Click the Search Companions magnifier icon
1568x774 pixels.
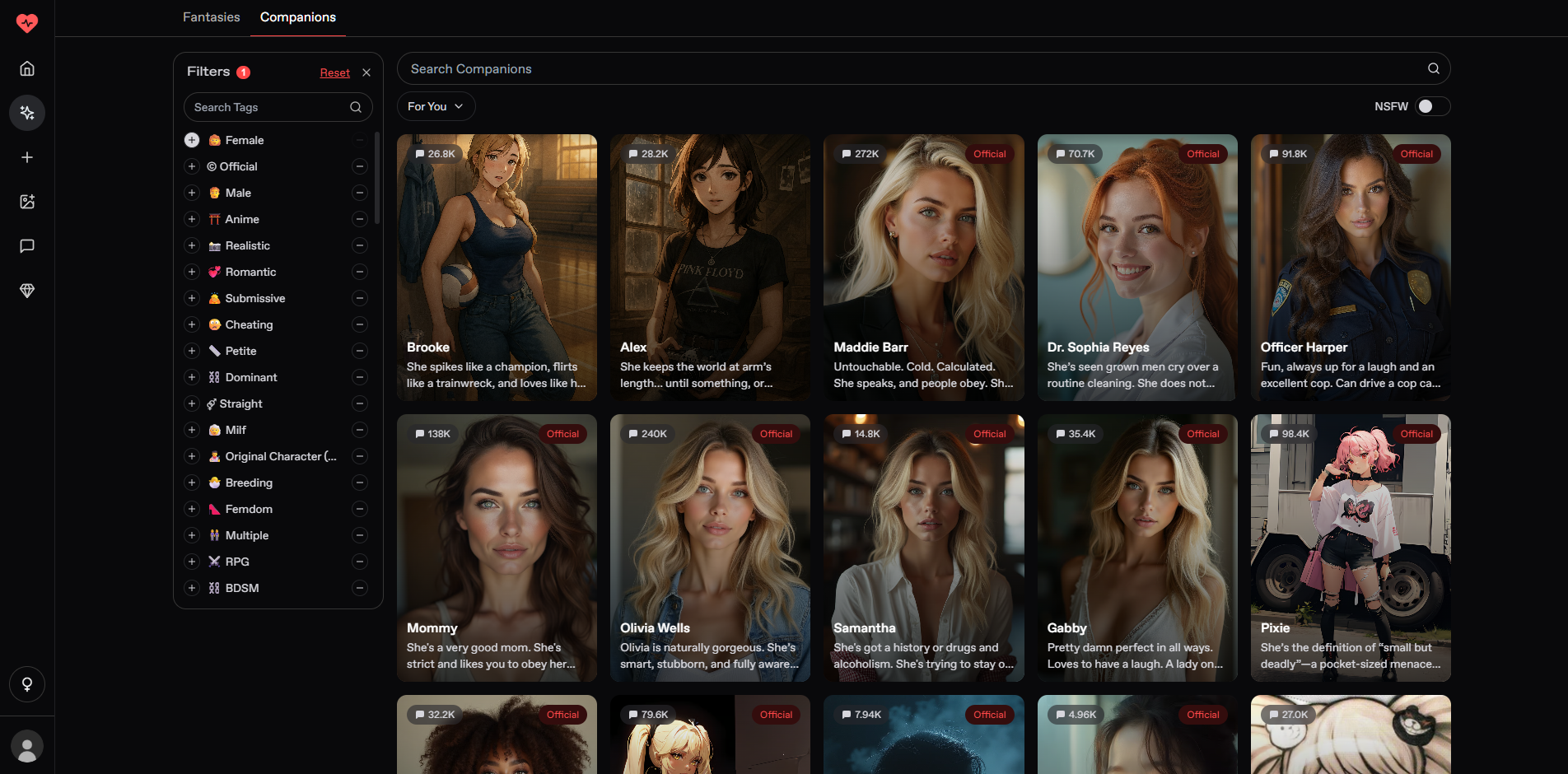1434,69
